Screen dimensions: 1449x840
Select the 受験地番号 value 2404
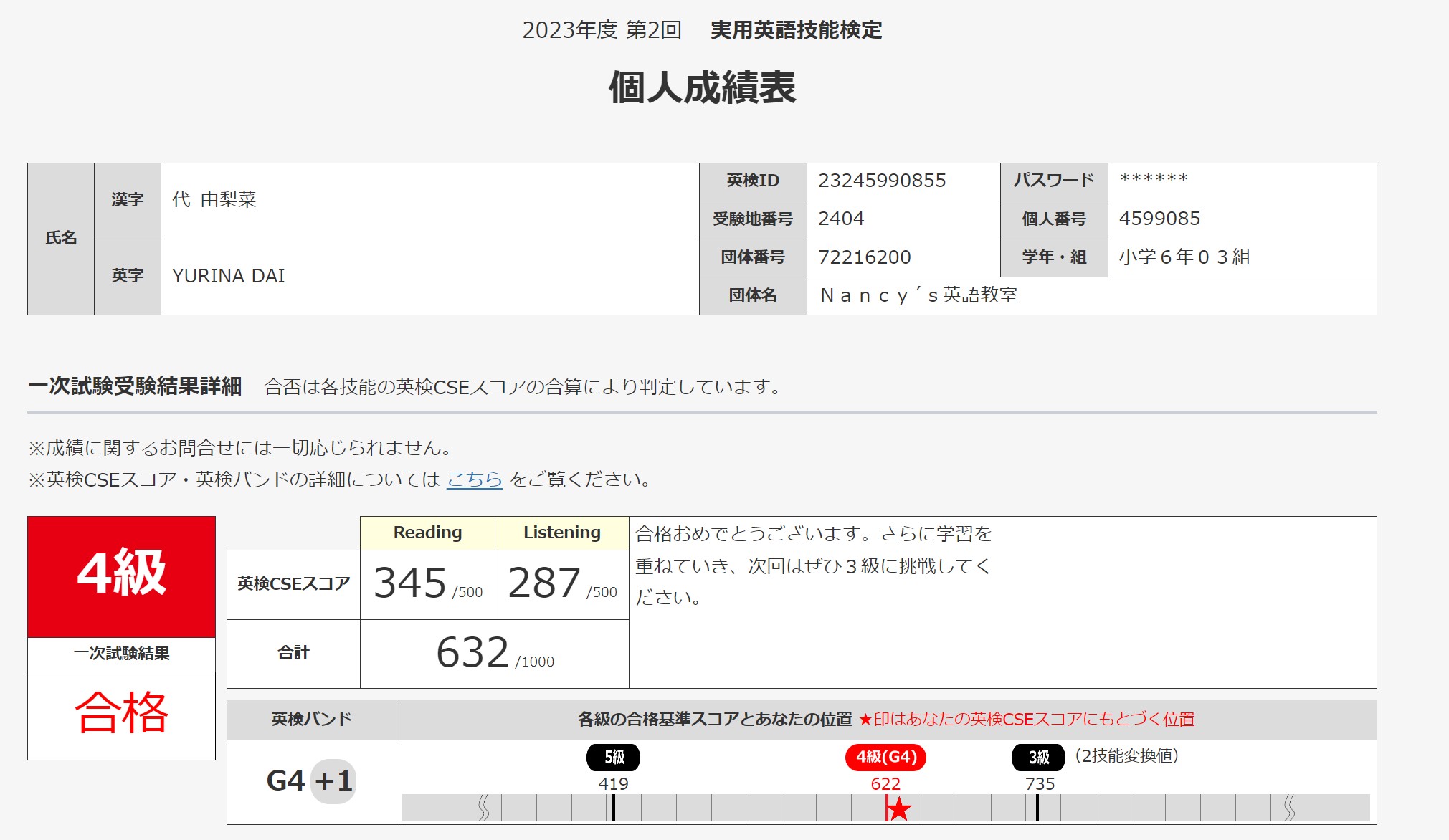point(841,219)
